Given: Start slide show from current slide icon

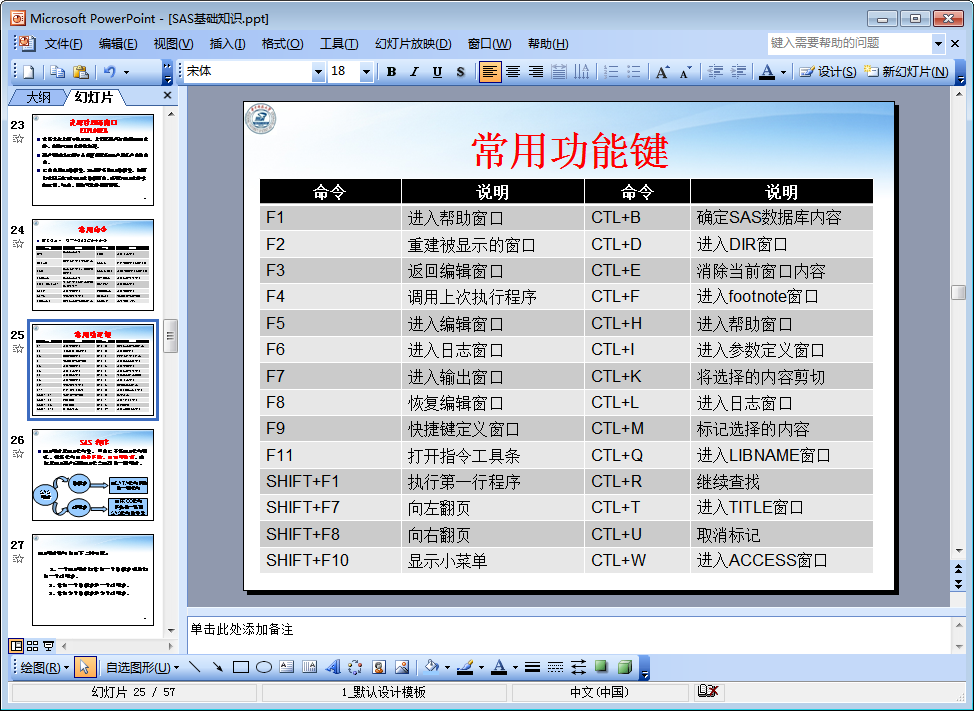Looking at the screenshot, I should (48, 646).
